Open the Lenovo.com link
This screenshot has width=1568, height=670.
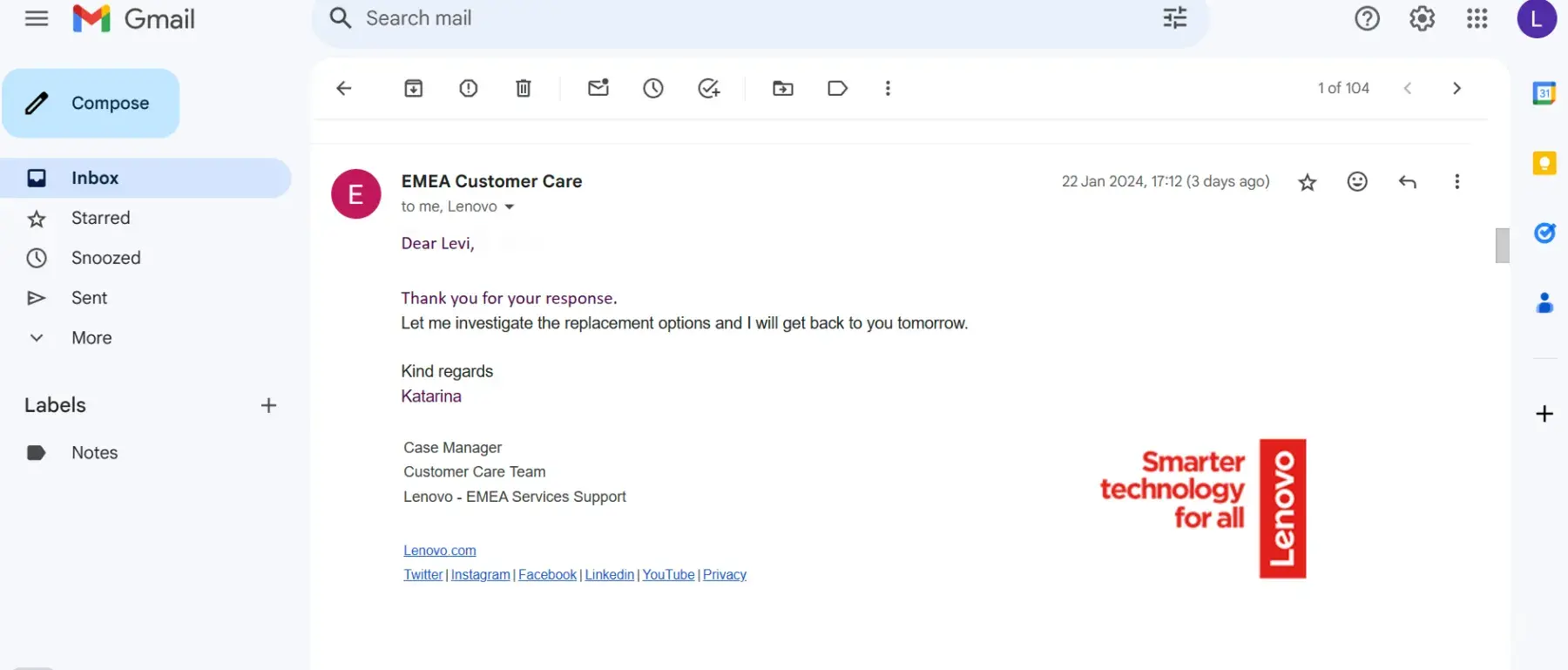[440, 551]
